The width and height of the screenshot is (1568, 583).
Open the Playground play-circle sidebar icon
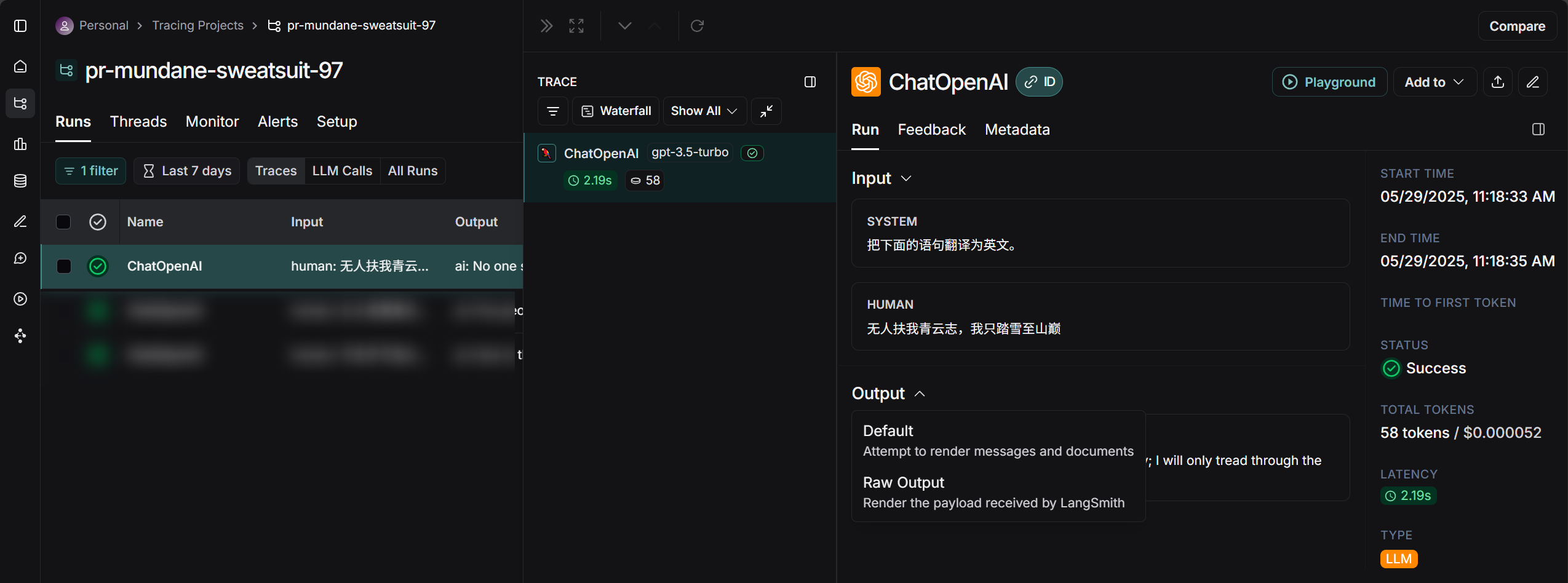[20, 299]
